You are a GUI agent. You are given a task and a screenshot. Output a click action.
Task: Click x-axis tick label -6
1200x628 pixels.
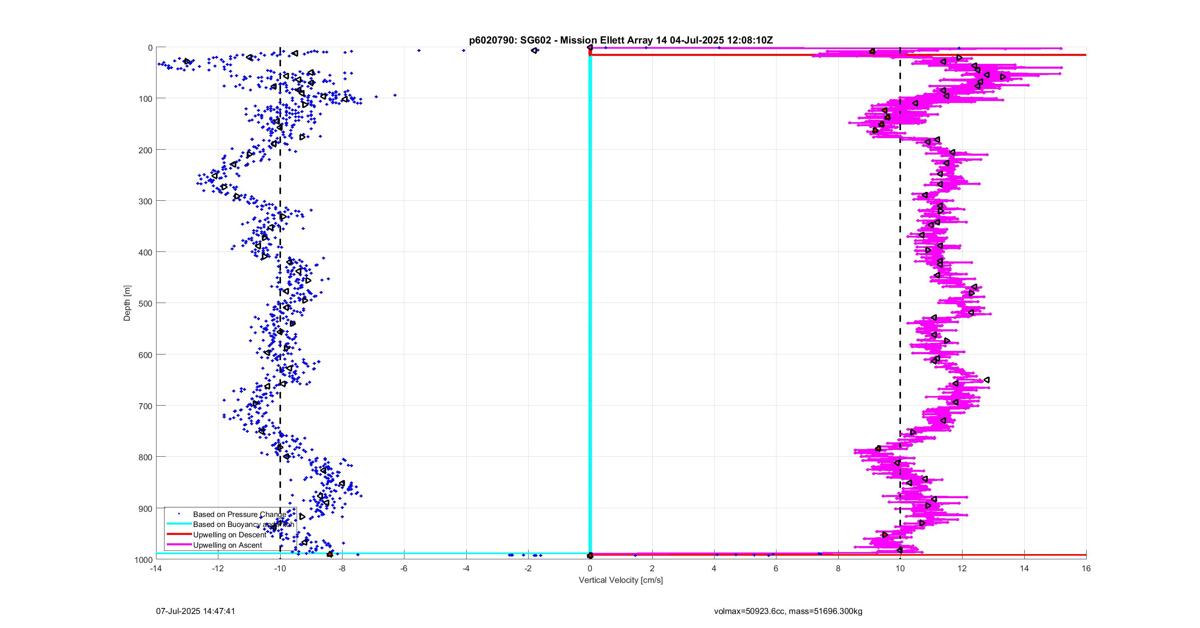pos(404,568)
